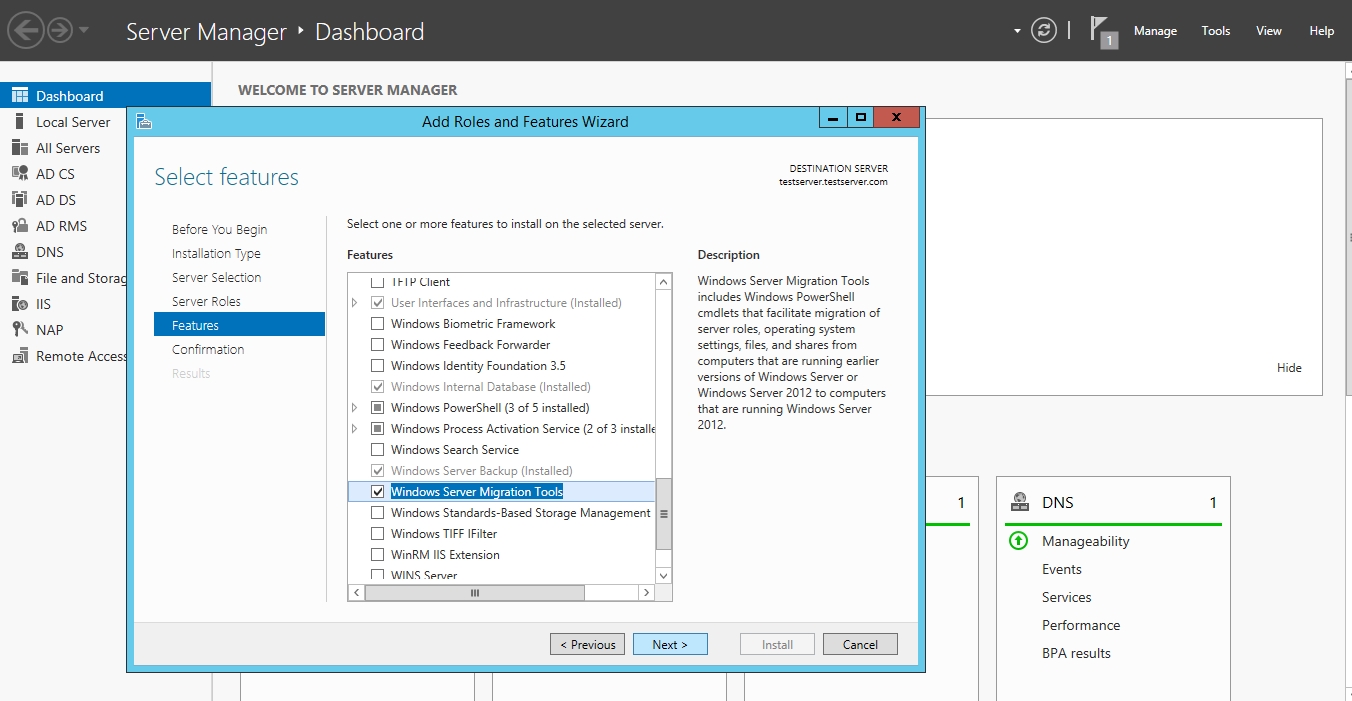
Task: Open Services in DNS tile
Action: click(1067, 597)
